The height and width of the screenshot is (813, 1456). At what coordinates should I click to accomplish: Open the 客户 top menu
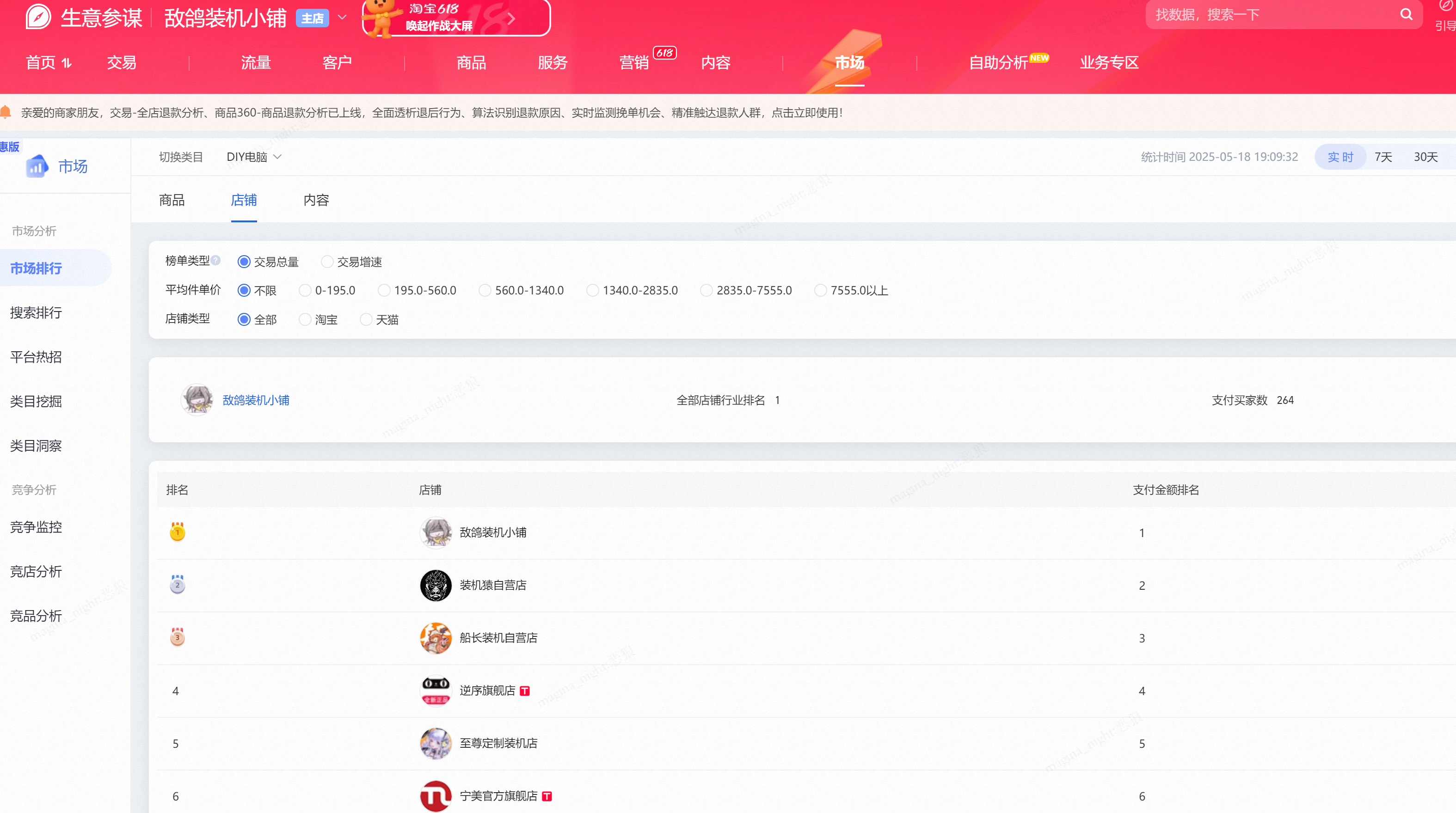click(x=338, y=63)
